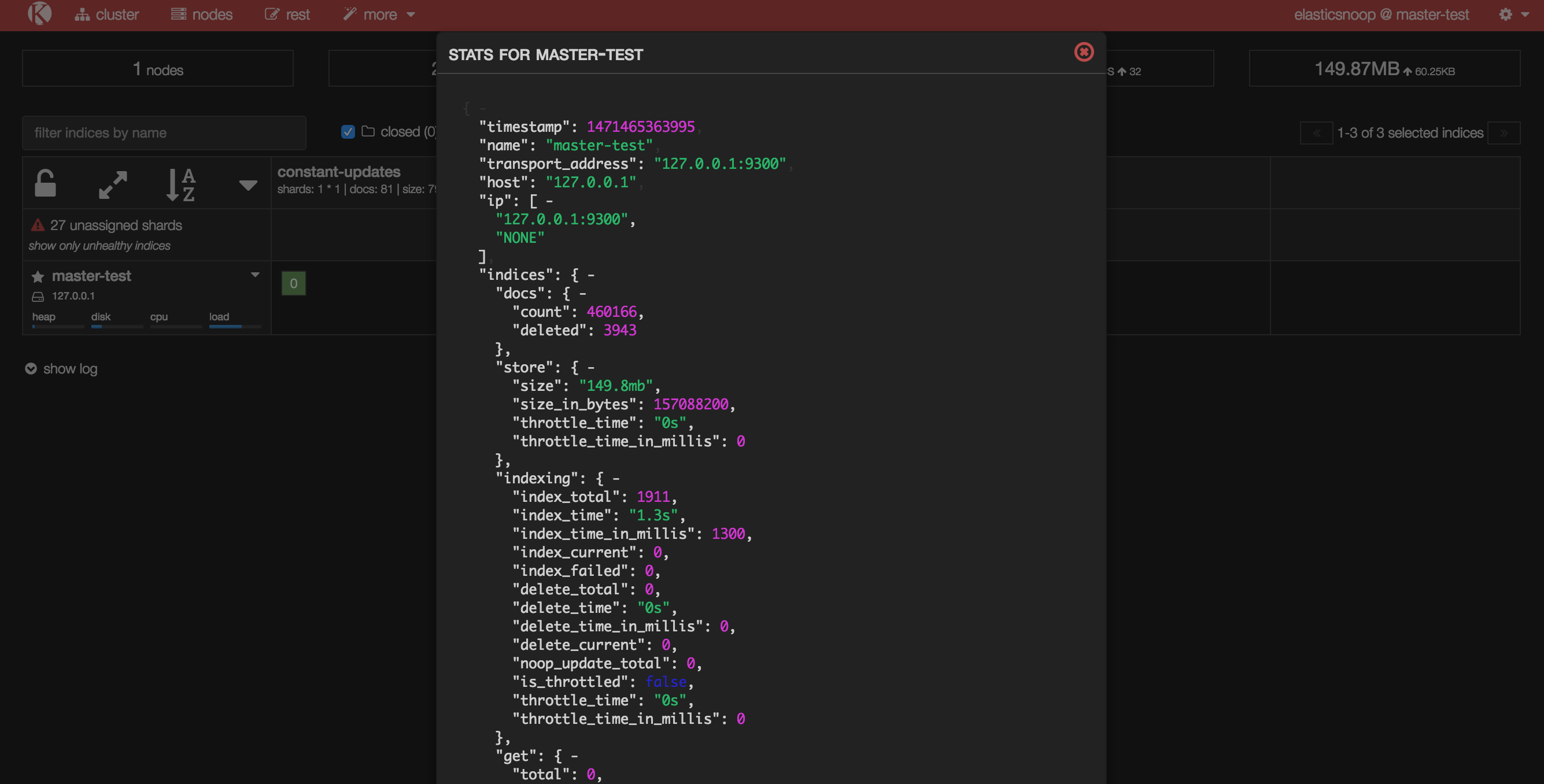Toggle the star favorite on master-test node

coord(38,276)
